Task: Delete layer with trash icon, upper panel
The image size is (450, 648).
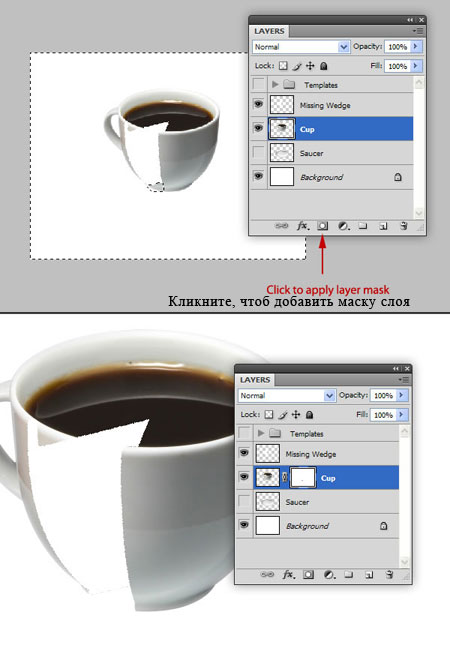Action: (x=404, y=226)
